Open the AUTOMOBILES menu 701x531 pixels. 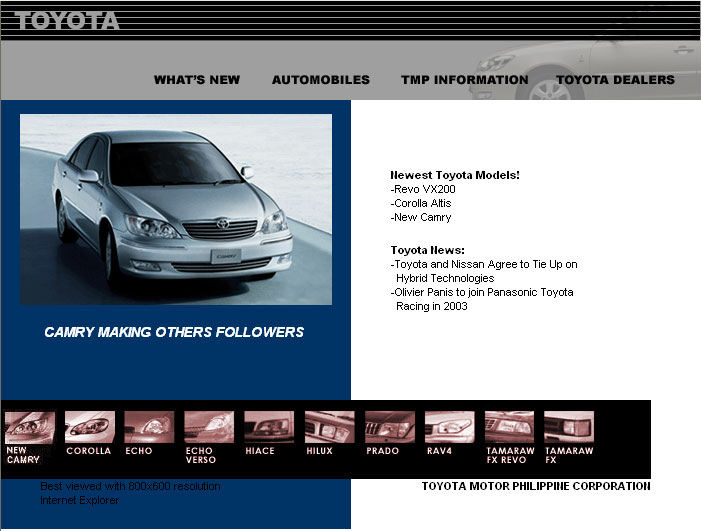321,80
